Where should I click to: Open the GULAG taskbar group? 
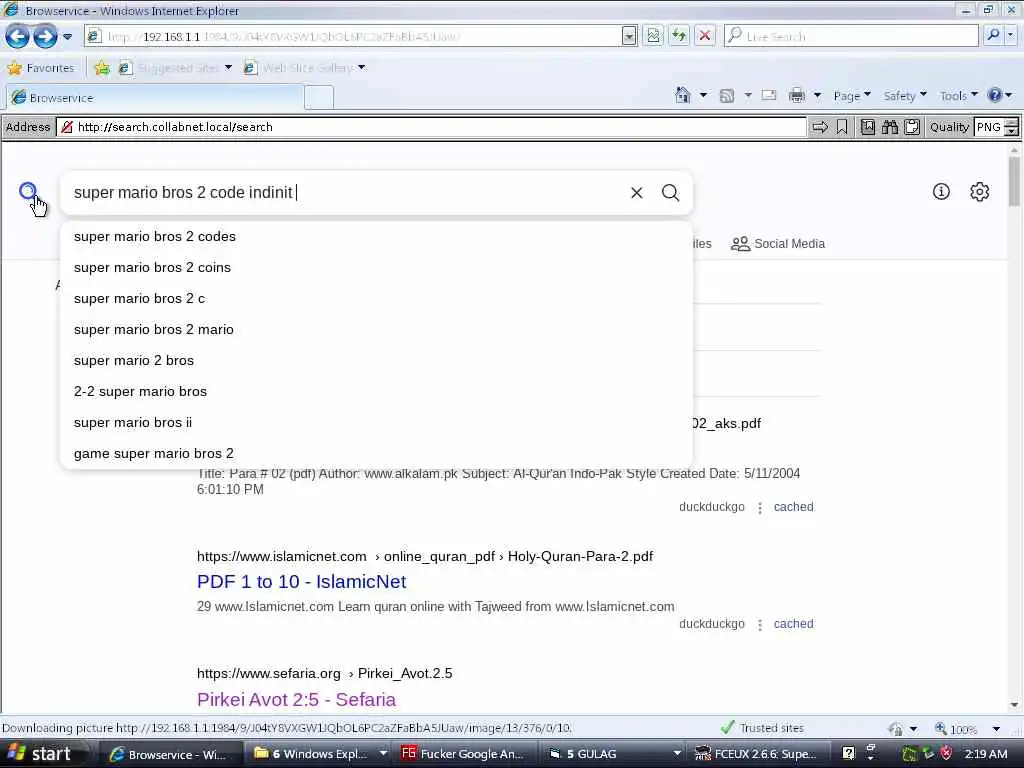[613, 754]
